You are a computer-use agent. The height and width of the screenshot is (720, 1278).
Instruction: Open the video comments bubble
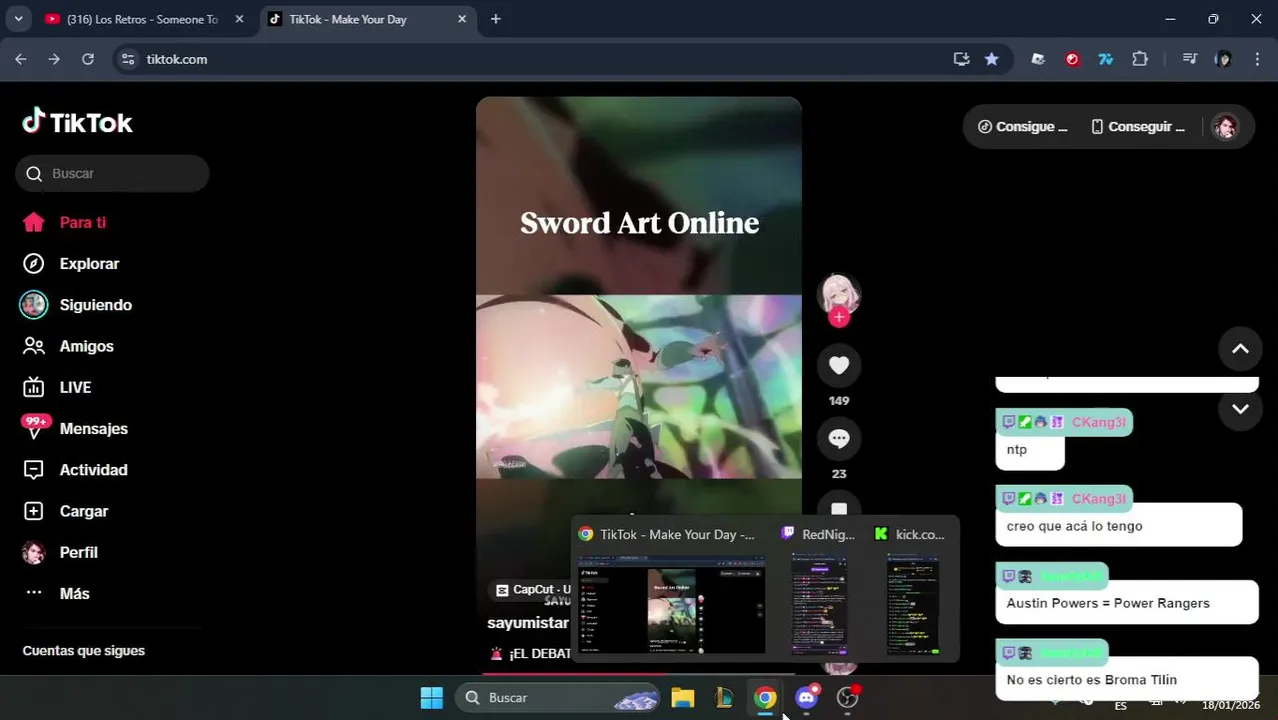(839, 438)
